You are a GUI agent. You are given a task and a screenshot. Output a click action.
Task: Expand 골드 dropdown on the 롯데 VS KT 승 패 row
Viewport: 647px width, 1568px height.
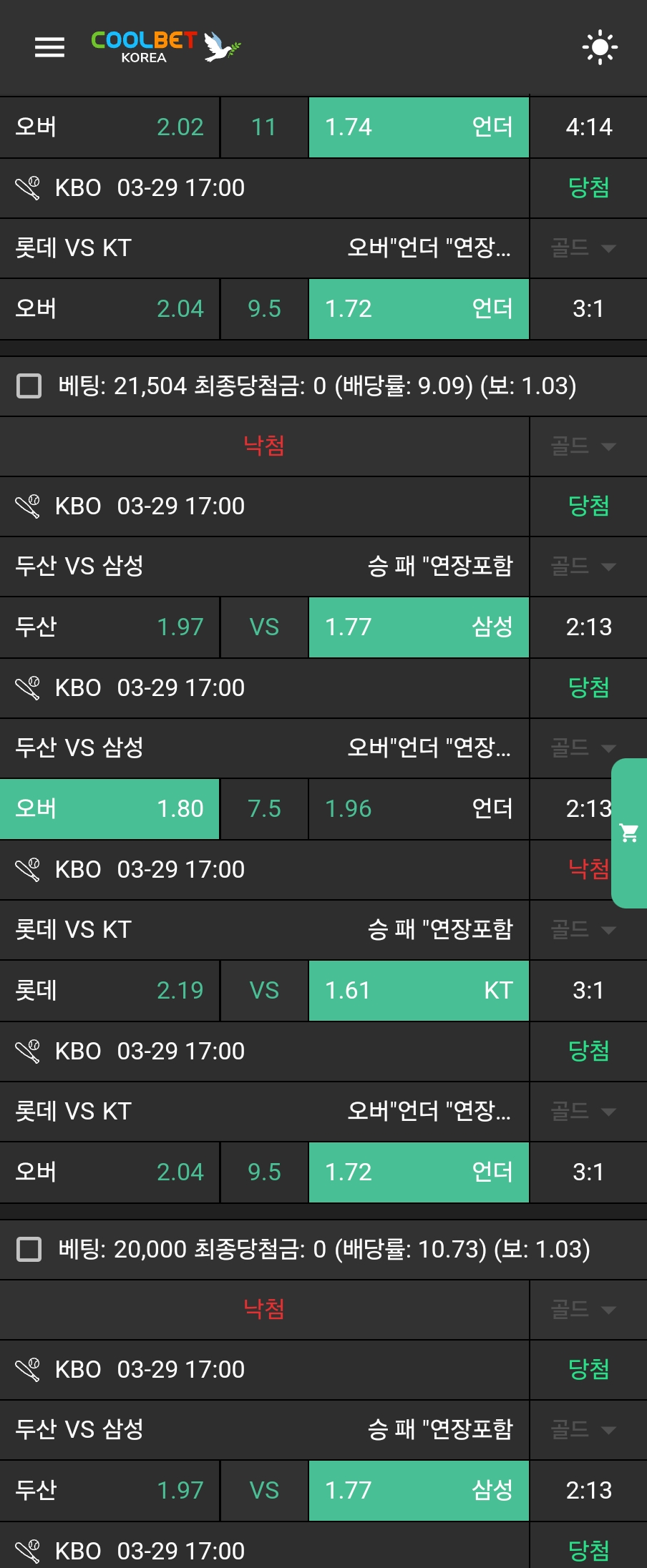point(583,930)
